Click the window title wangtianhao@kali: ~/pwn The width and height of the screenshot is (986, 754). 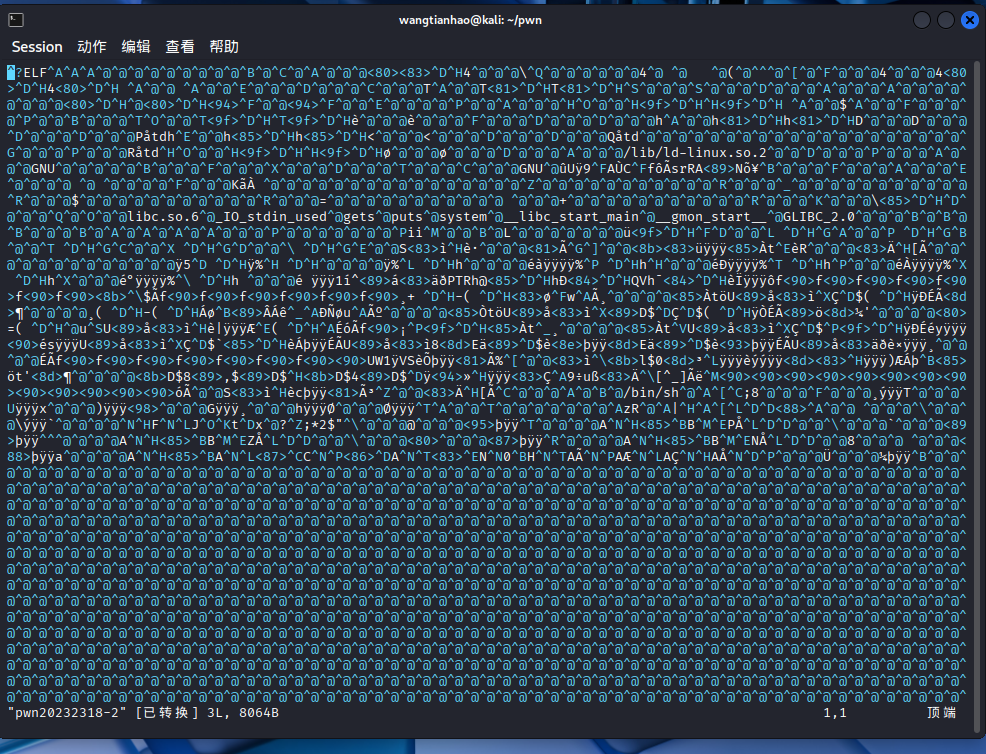coord(470,20)
